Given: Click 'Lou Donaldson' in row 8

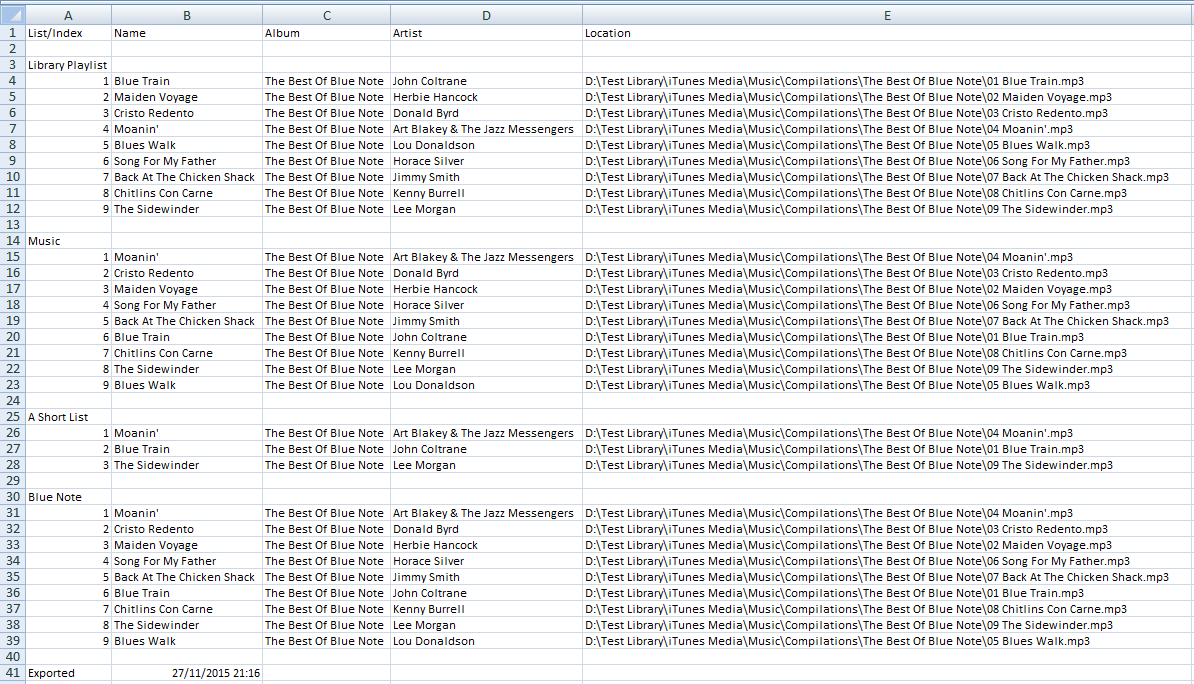Looking at the screenshot, I should point(487,145).
